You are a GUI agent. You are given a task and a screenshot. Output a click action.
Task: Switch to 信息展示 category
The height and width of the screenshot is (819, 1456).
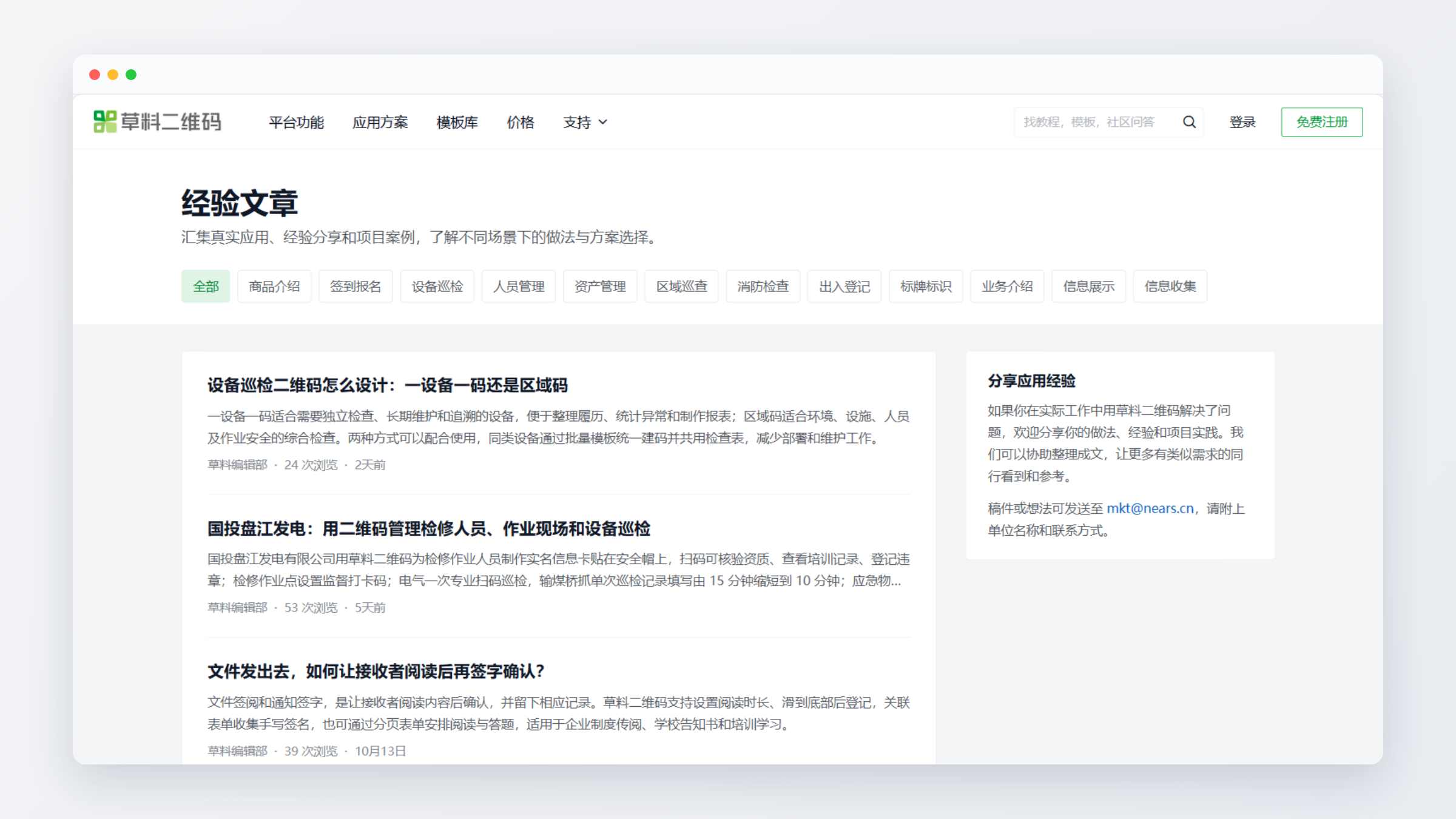coord(1089,286)
